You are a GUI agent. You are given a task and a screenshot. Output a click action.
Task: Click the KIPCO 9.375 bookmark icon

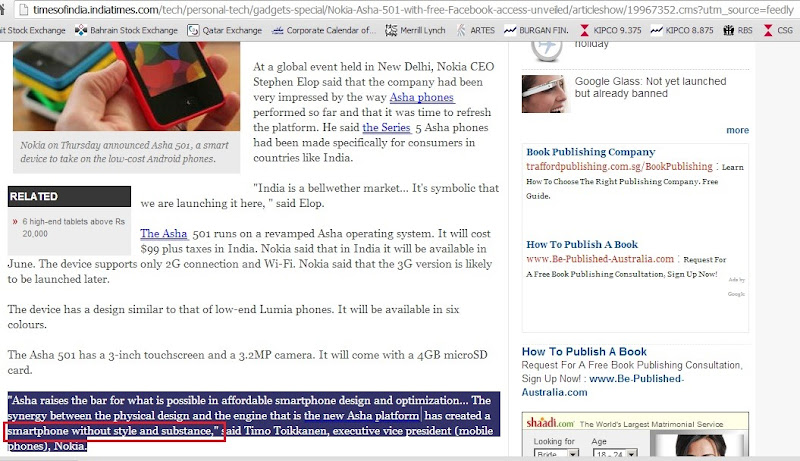[x=585, y=31]
